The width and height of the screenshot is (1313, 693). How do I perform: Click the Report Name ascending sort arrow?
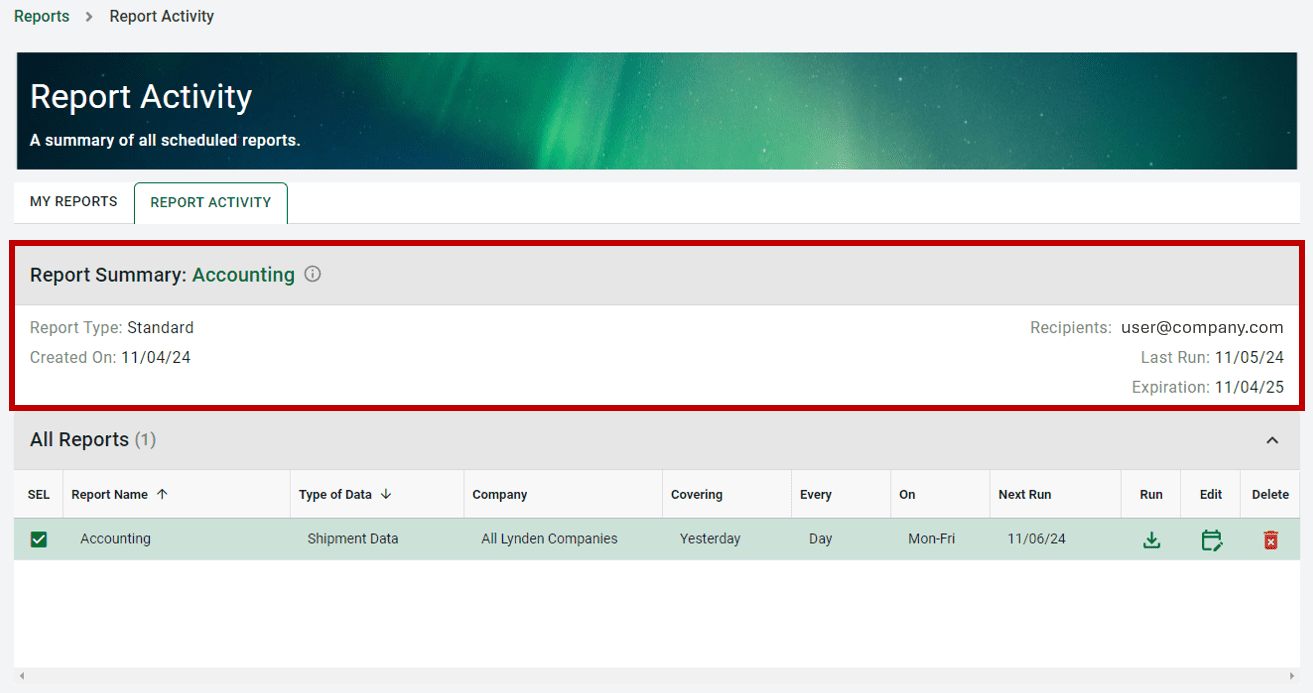163,494
